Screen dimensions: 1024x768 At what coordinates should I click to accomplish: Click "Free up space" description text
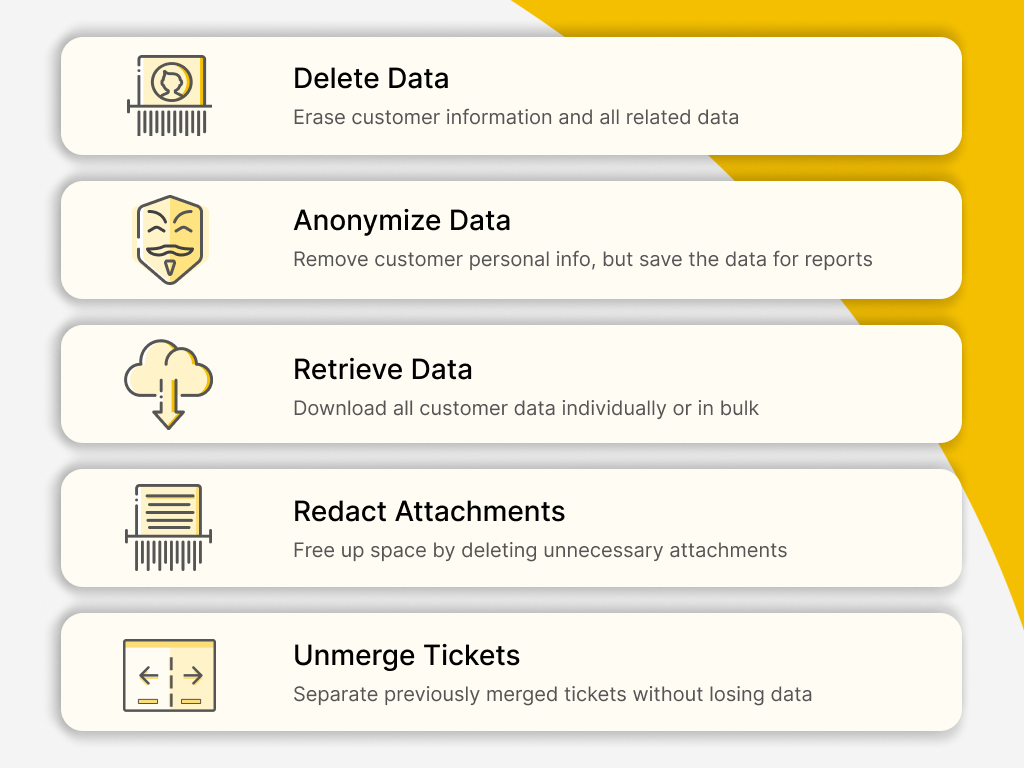pyautogui.click(x=540, y=551)
